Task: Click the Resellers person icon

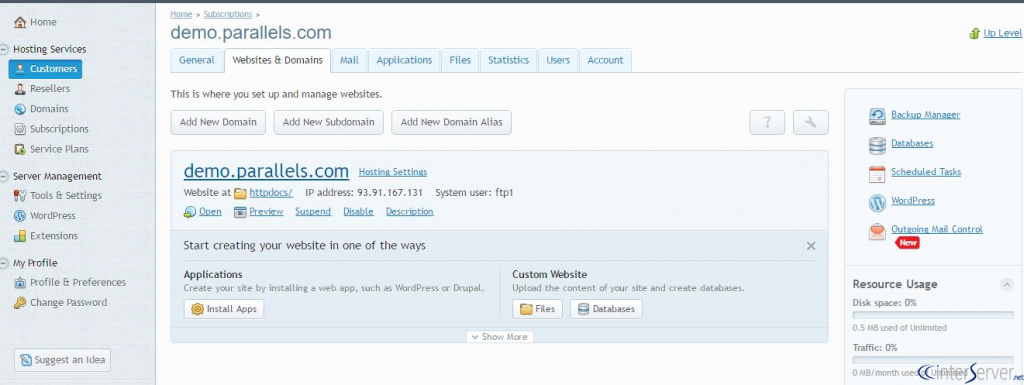Action: 20,89
